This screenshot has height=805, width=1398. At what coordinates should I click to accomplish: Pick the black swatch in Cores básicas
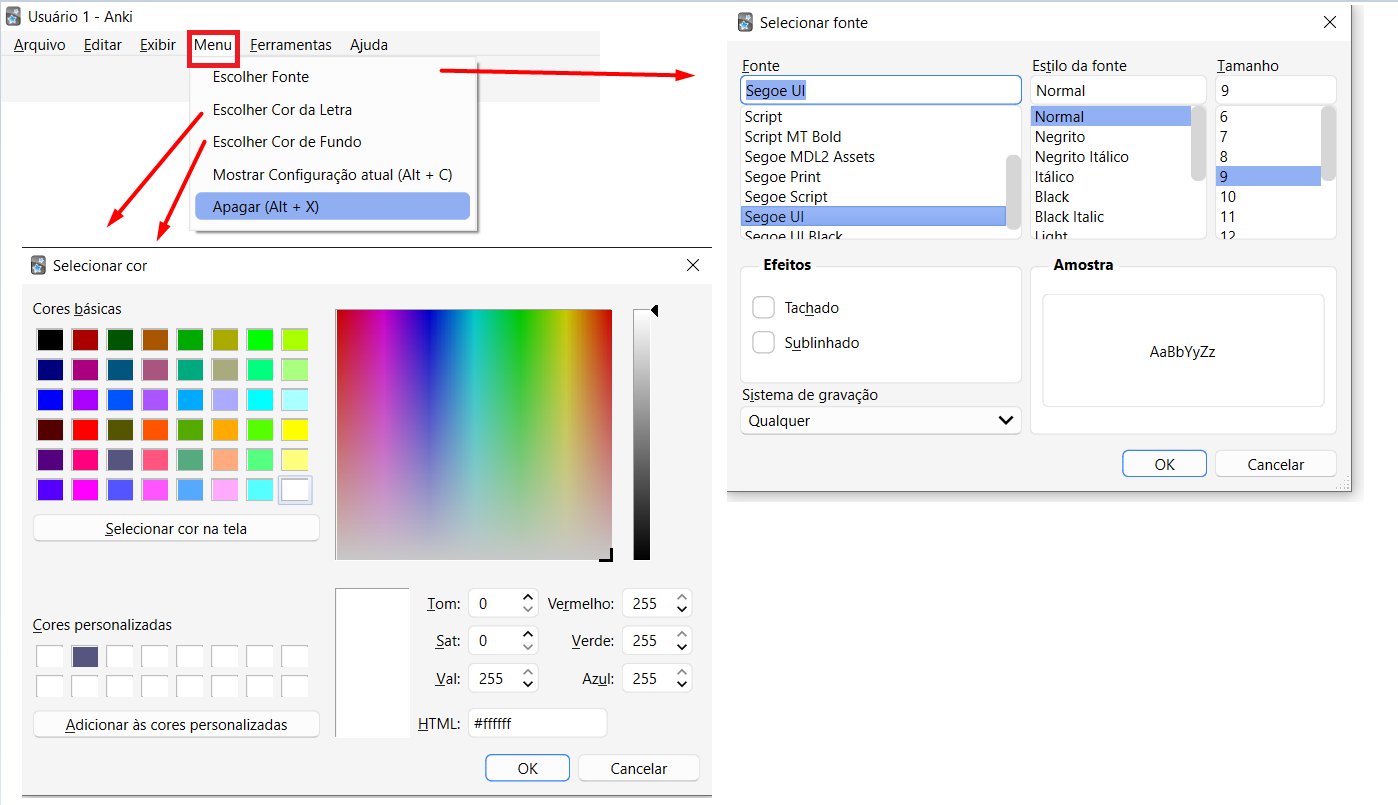[50, 340]
